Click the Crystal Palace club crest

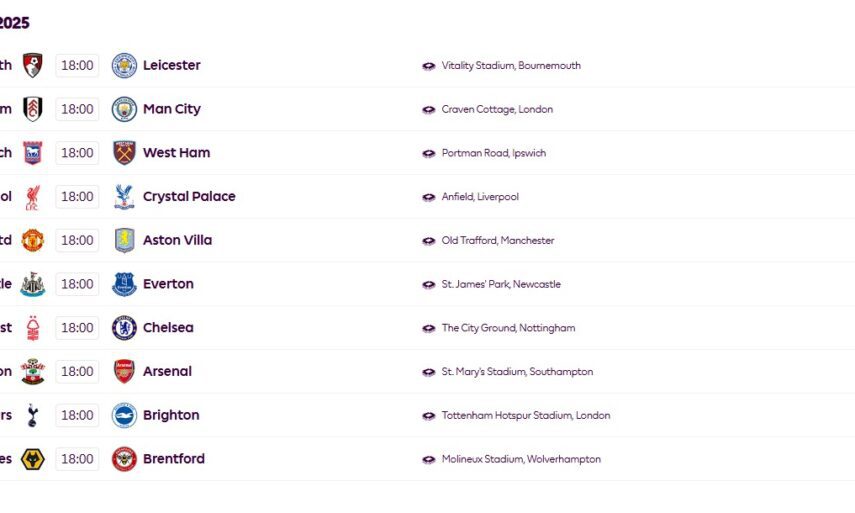pyautogui.click(x=124, y=197)
